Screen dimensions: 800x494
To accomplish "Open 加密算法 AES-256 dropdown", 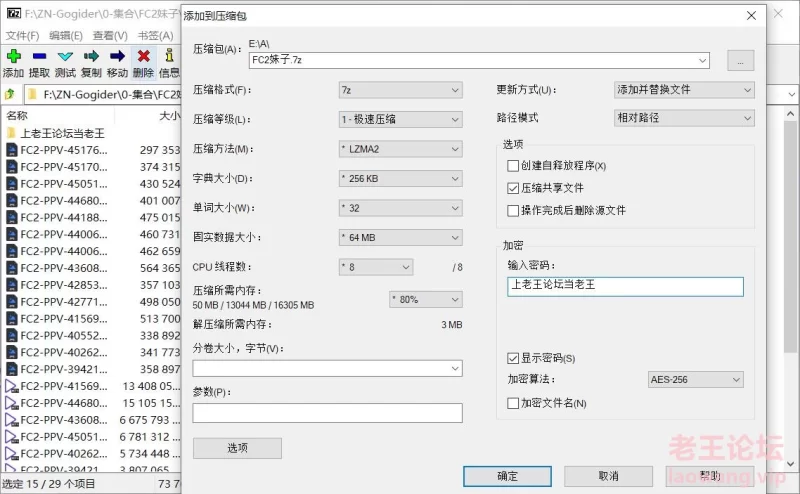I will tap(695, 380).
